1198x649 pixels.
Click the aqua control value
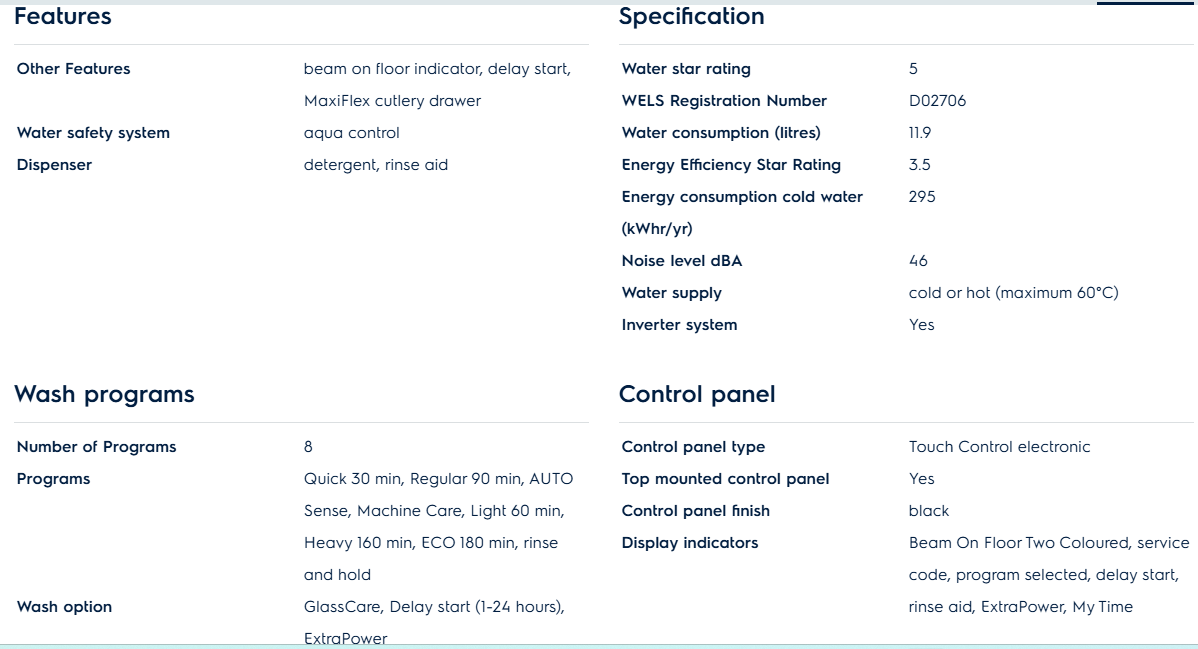(x=351, y=133)
